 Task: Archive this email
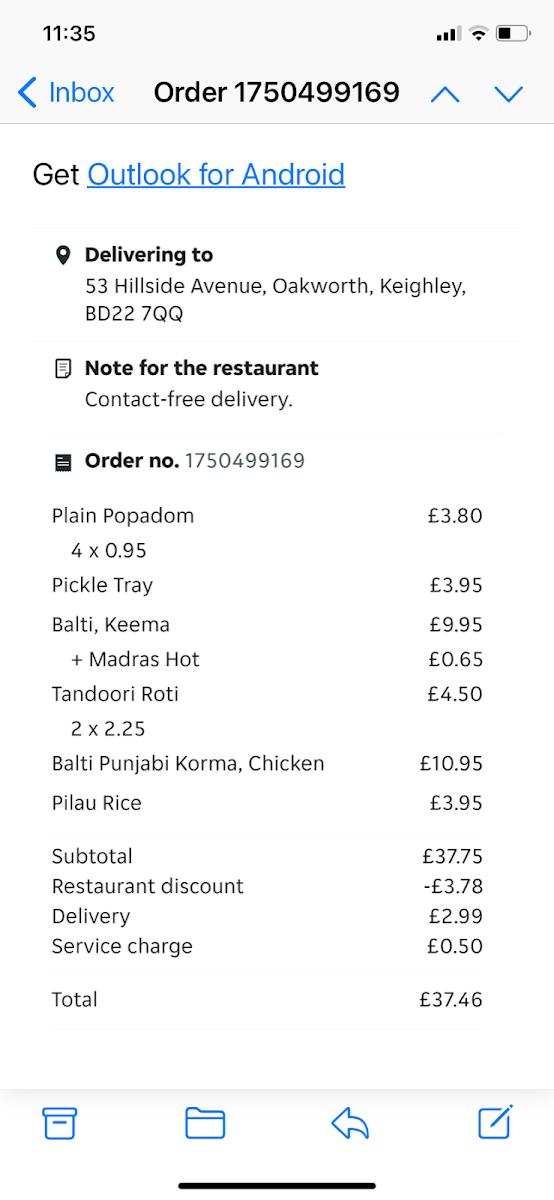(x=60, y=1123)
